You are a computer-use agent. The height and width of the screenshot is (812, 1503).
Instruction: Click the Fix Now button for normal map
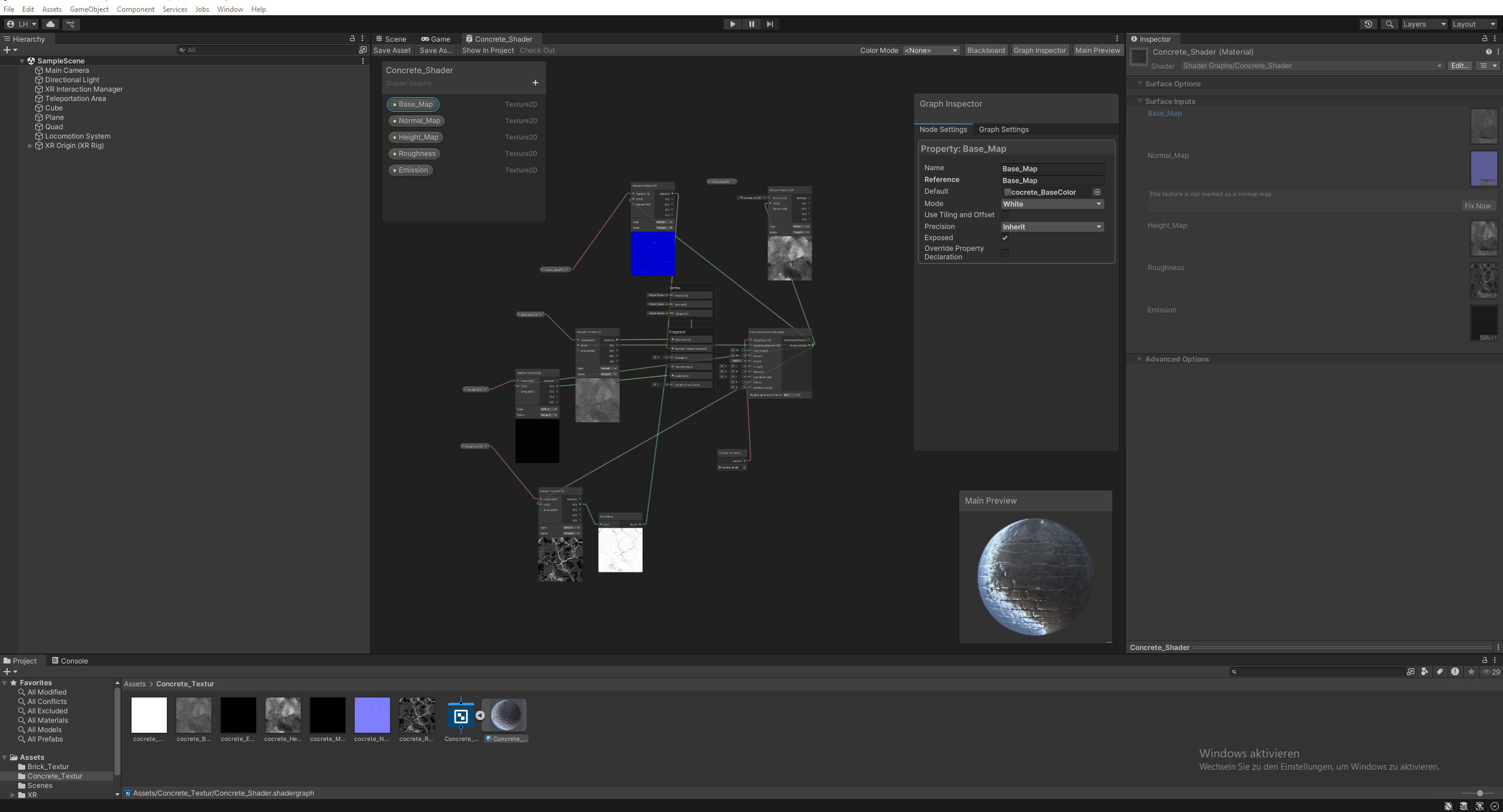point(1478,205)
